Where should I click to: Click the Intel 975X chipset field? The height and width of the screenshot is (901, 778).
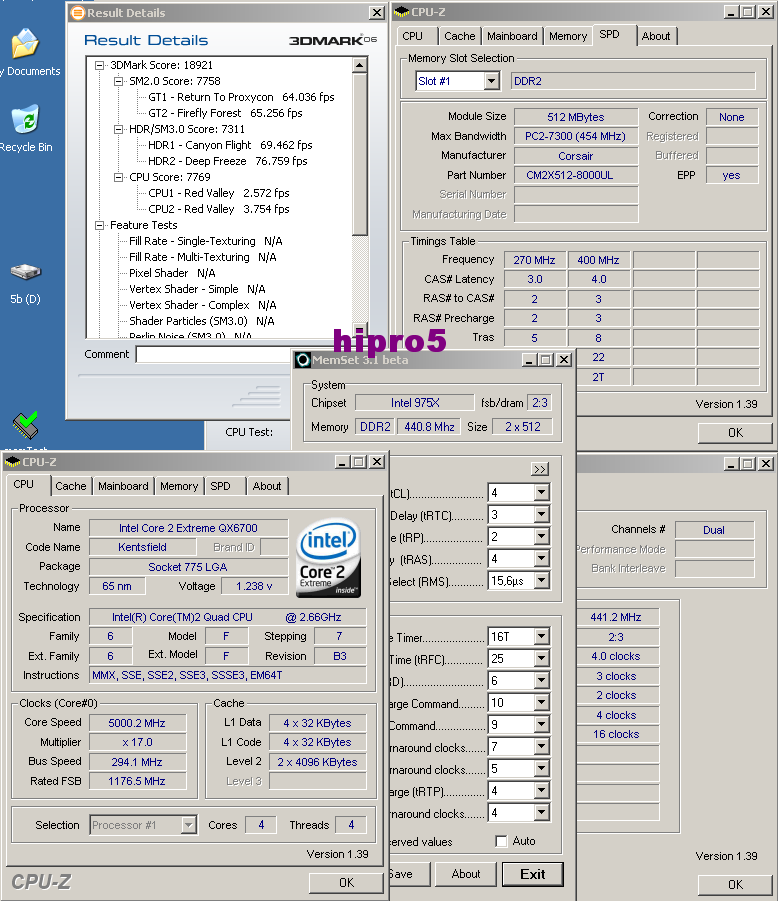[x=415, y=403]
